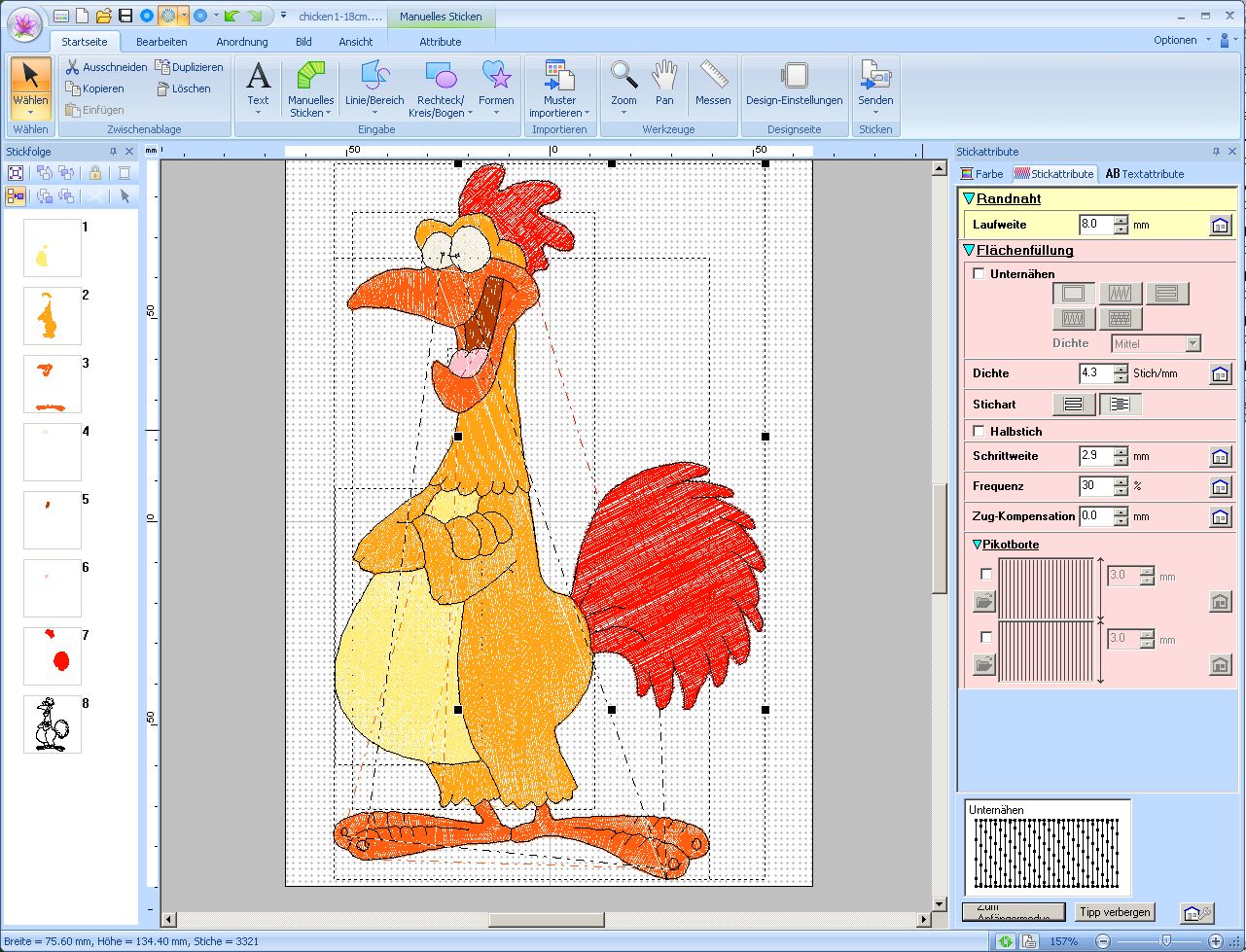Click the canvas vertical scrollbar thumb

point(939,539)
